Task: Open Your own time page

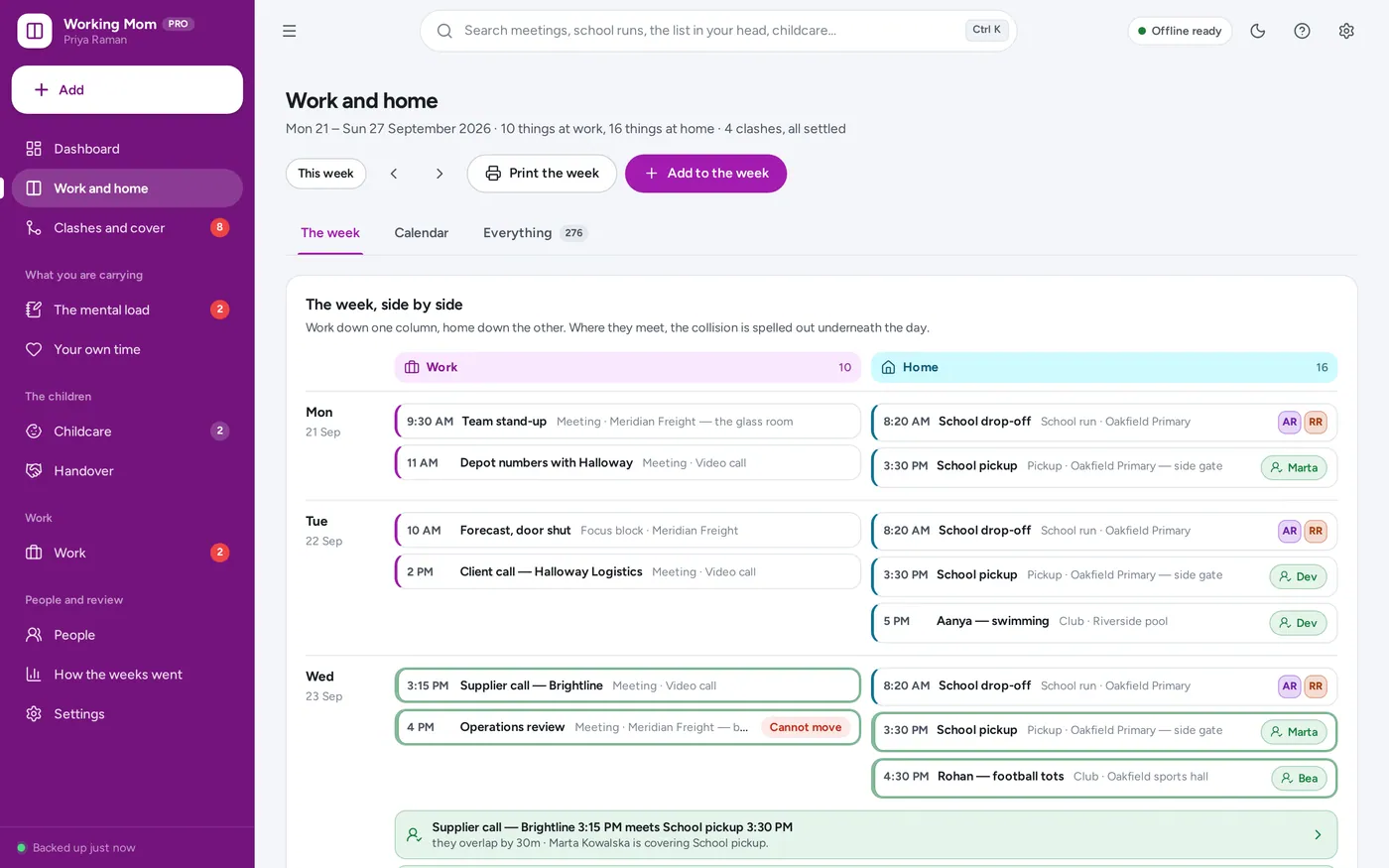Action: [x=127, y=349]
